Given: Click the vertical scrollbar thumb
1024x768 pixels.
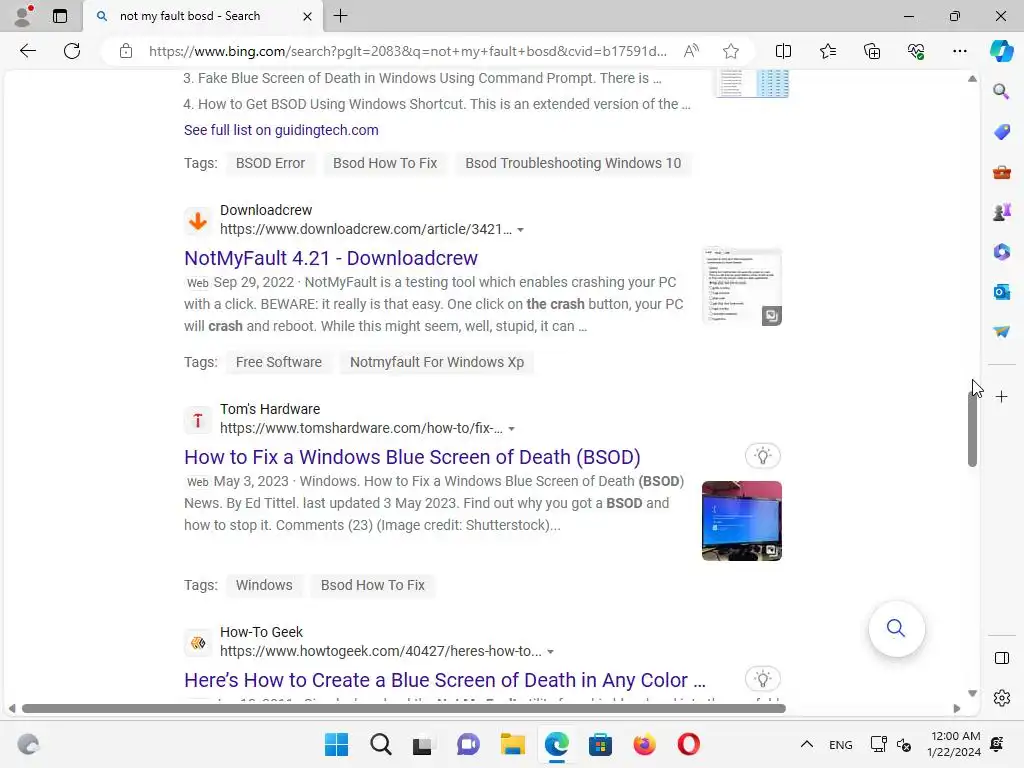Looking at the screenshot, I should pyautogui.click(x=972, y=429).
